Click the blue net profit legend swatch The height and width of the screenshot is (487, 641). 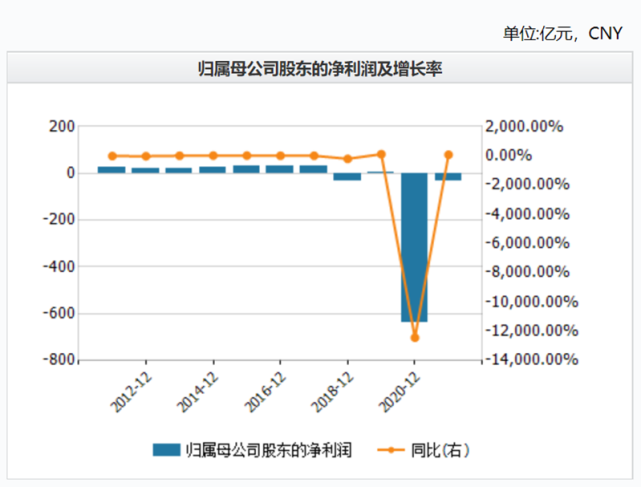point(166,450)
